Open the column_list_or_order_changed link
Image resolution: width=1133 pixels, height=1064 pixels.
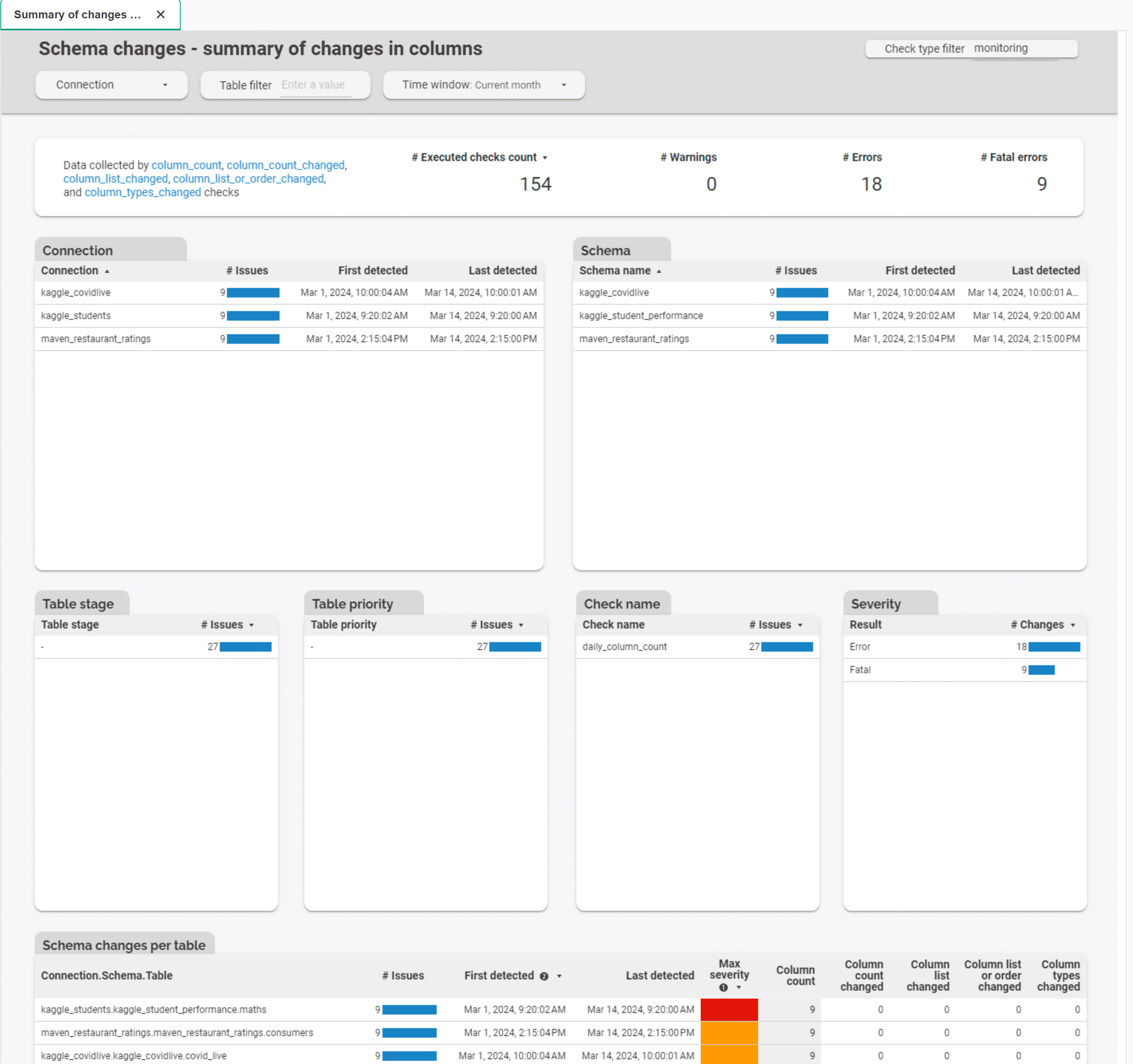coord(248,178)
